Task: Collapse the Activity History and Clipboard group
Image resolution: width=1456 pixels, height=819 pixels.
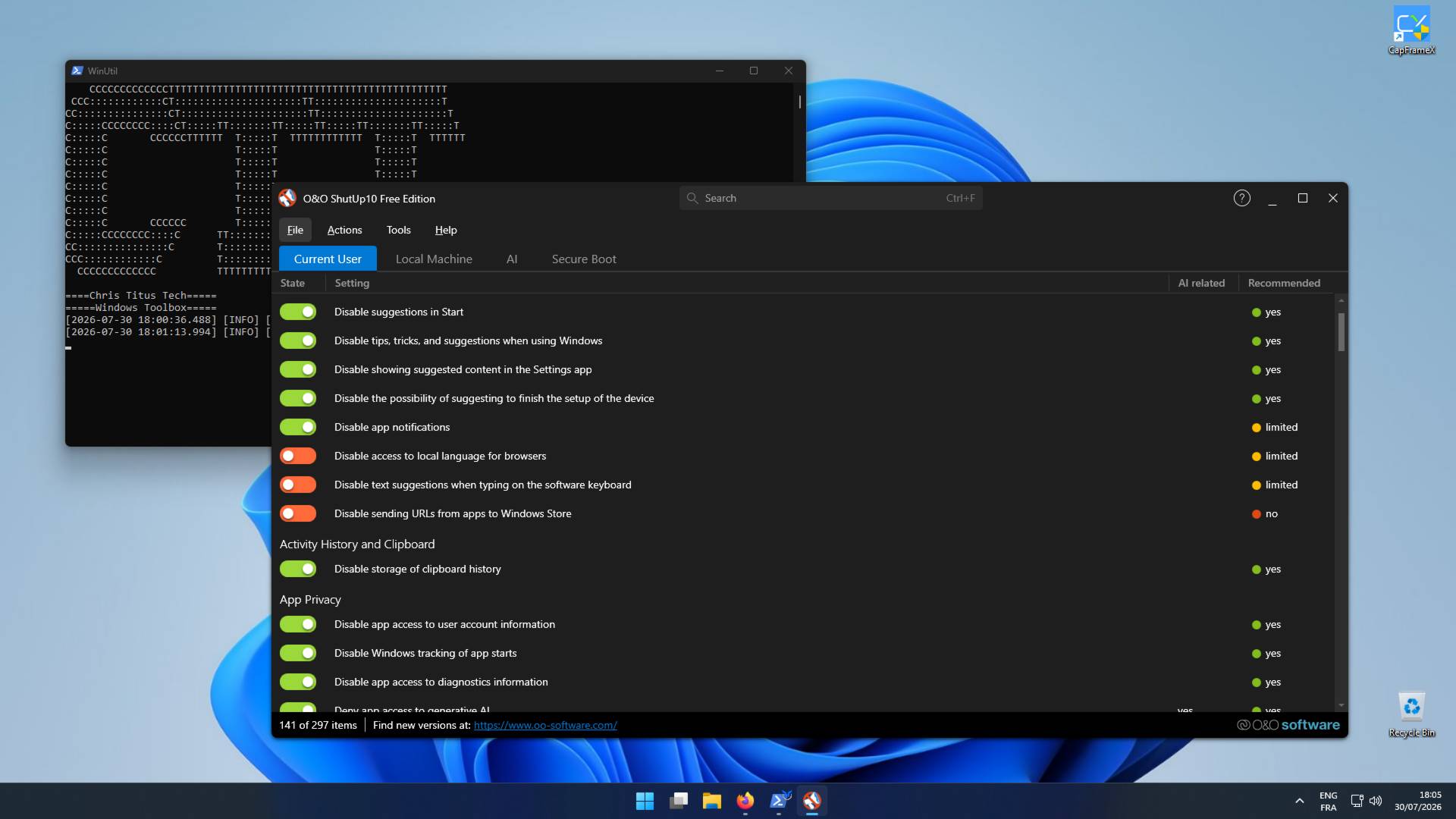Action: click(357, 544)
